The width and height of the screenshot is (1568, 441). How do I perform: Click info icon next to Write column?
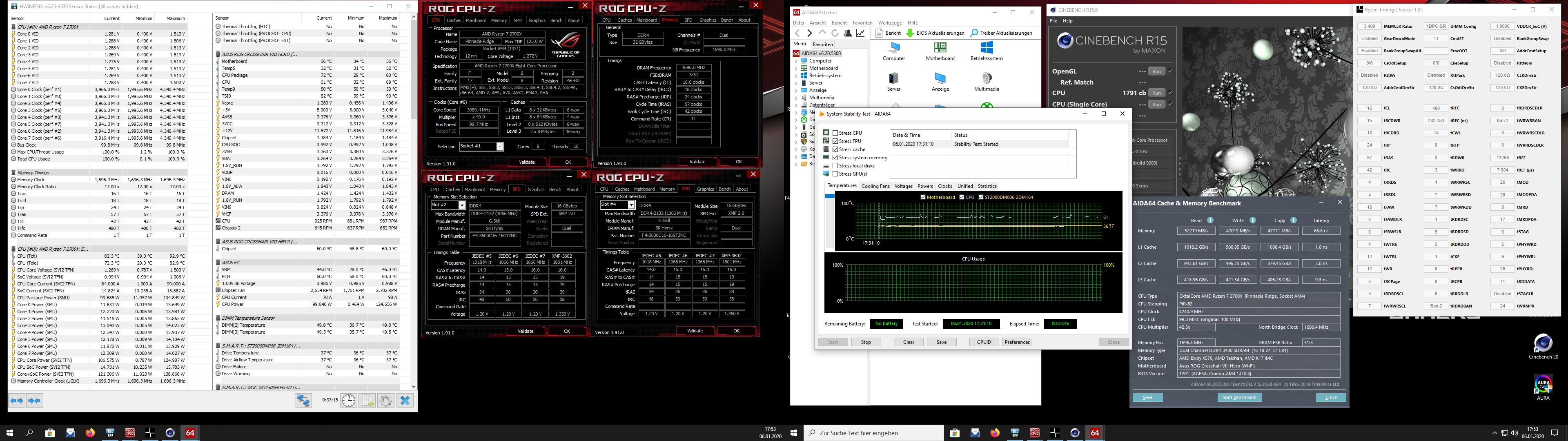[1252, 220]
